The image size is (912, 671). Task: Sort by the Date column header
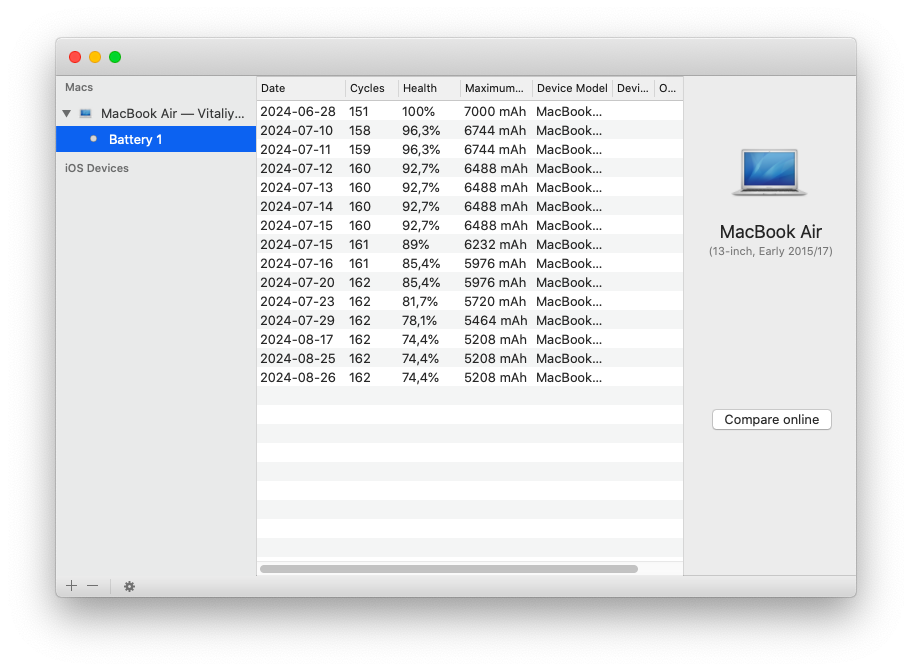coord(301,88)
